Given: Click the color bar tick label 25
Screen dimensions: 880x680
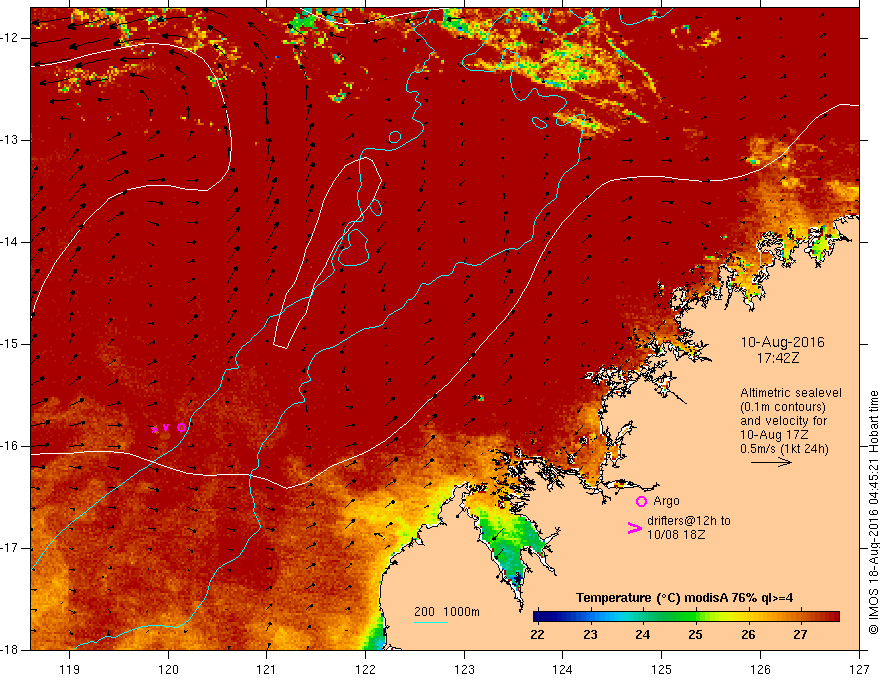Looking at the screenshot, I should point(695,635).
